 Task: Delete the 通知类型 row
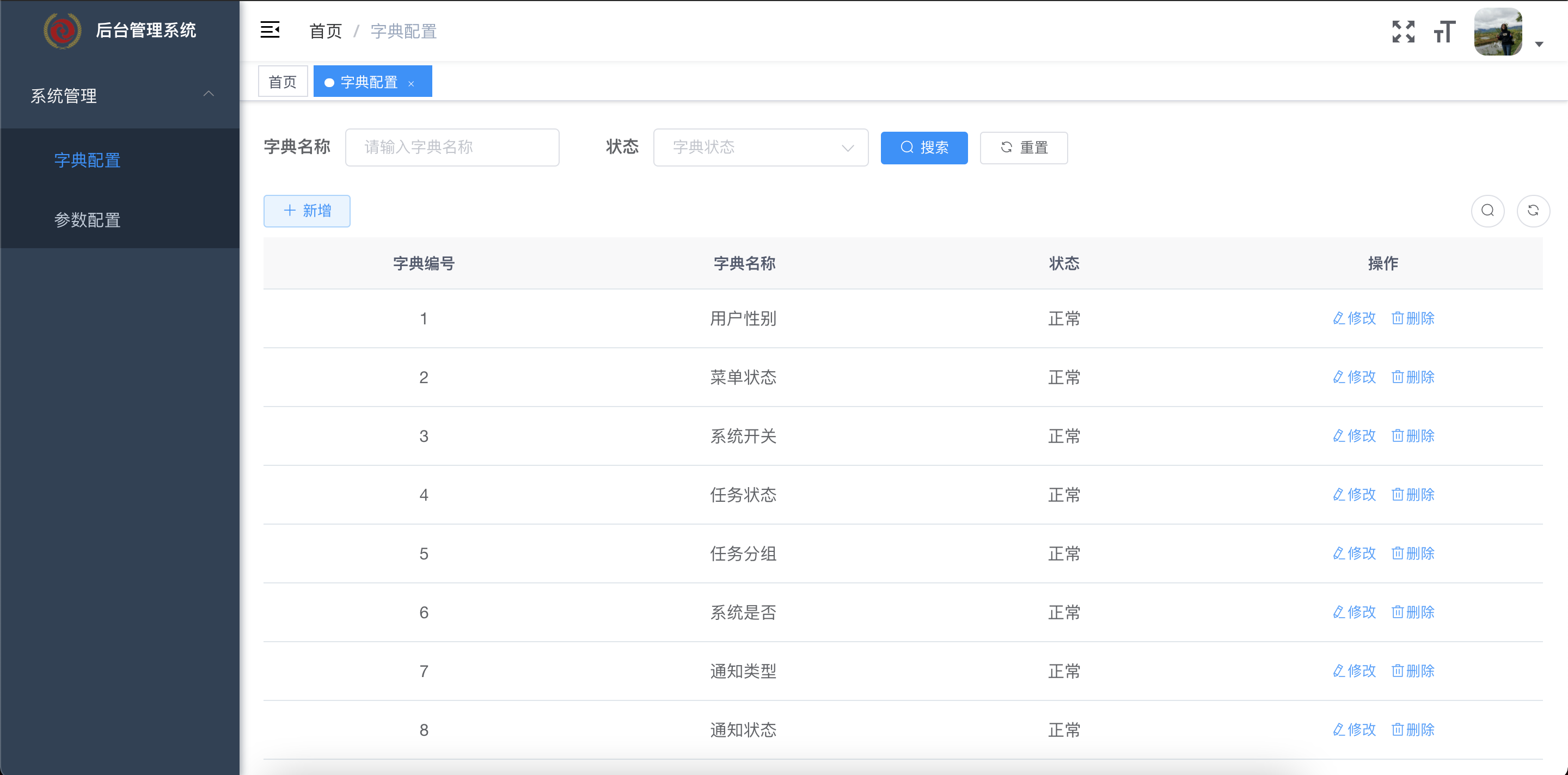pos(1413,671)
